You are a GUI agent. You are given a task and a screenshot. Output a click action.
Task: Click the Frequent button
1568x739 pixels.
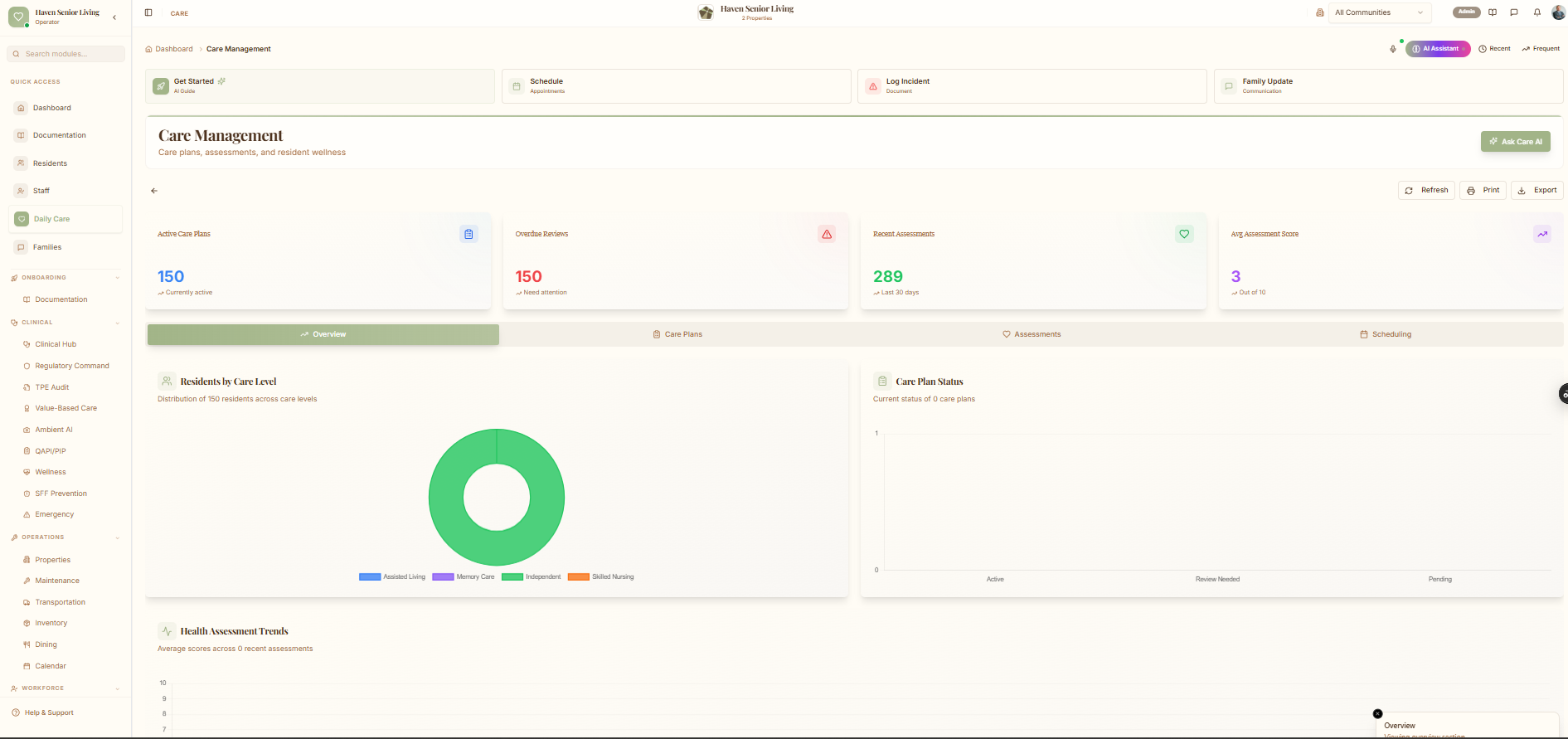(x=1541, y=49)
